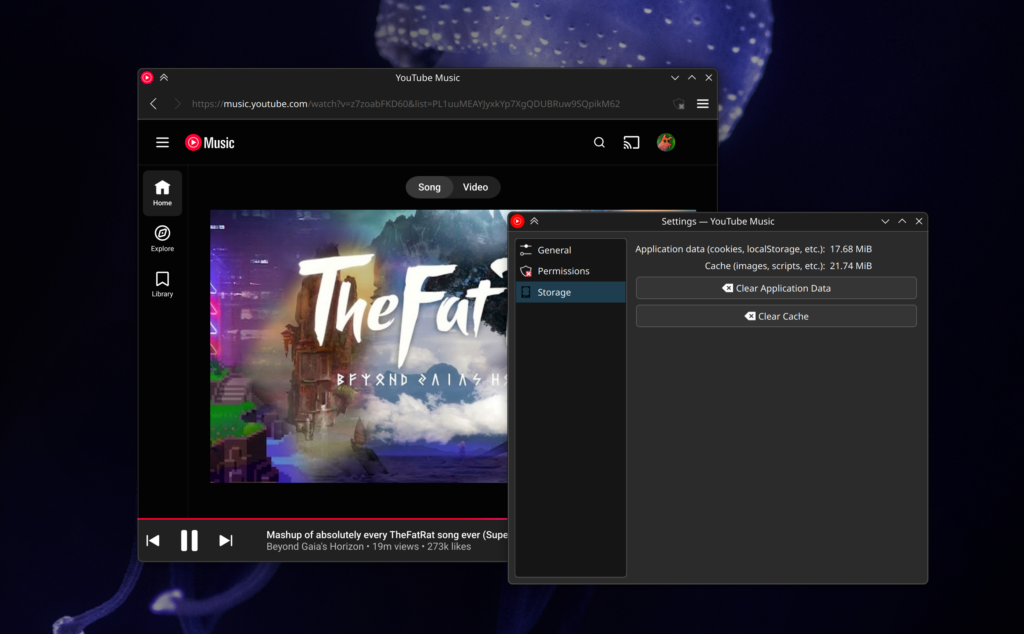Pause the current song
The image size is (1024, 634).
(x=189, y=541)
